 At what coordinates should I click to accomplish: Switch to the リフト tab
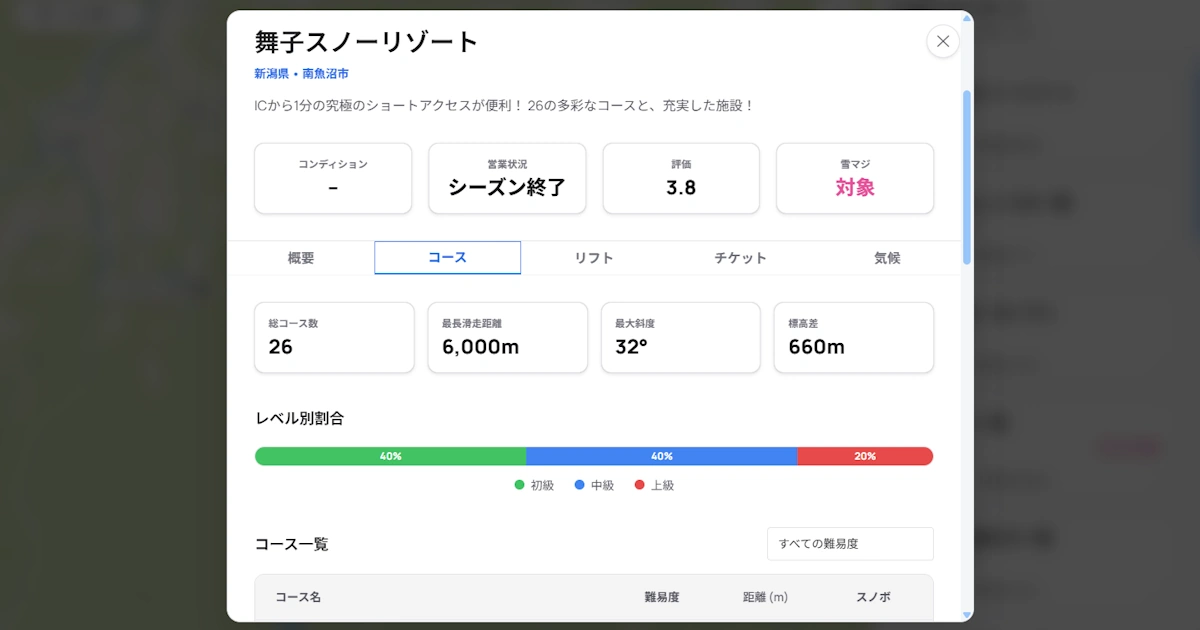click(594, 258)
